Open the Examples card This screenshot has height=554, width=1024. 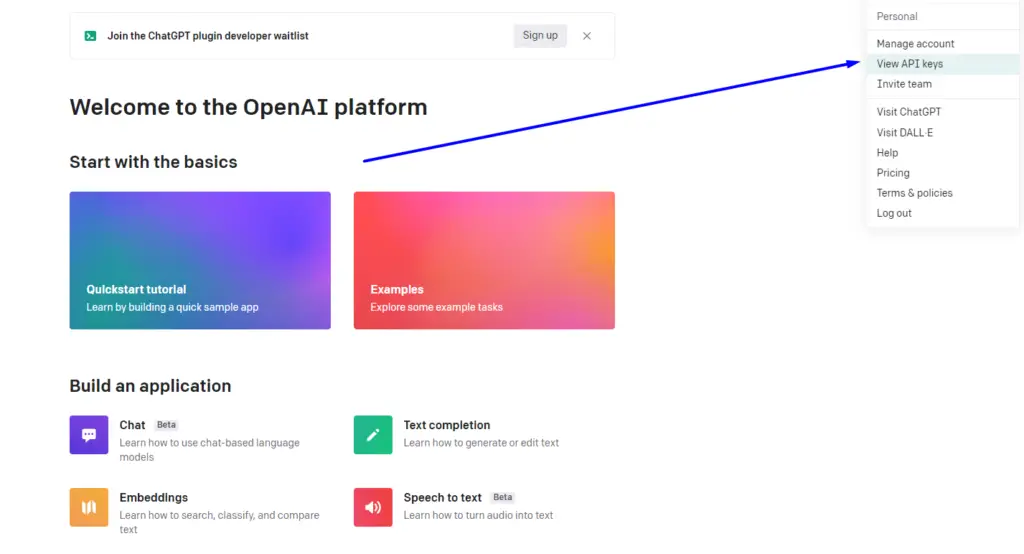tap(484, 260)
